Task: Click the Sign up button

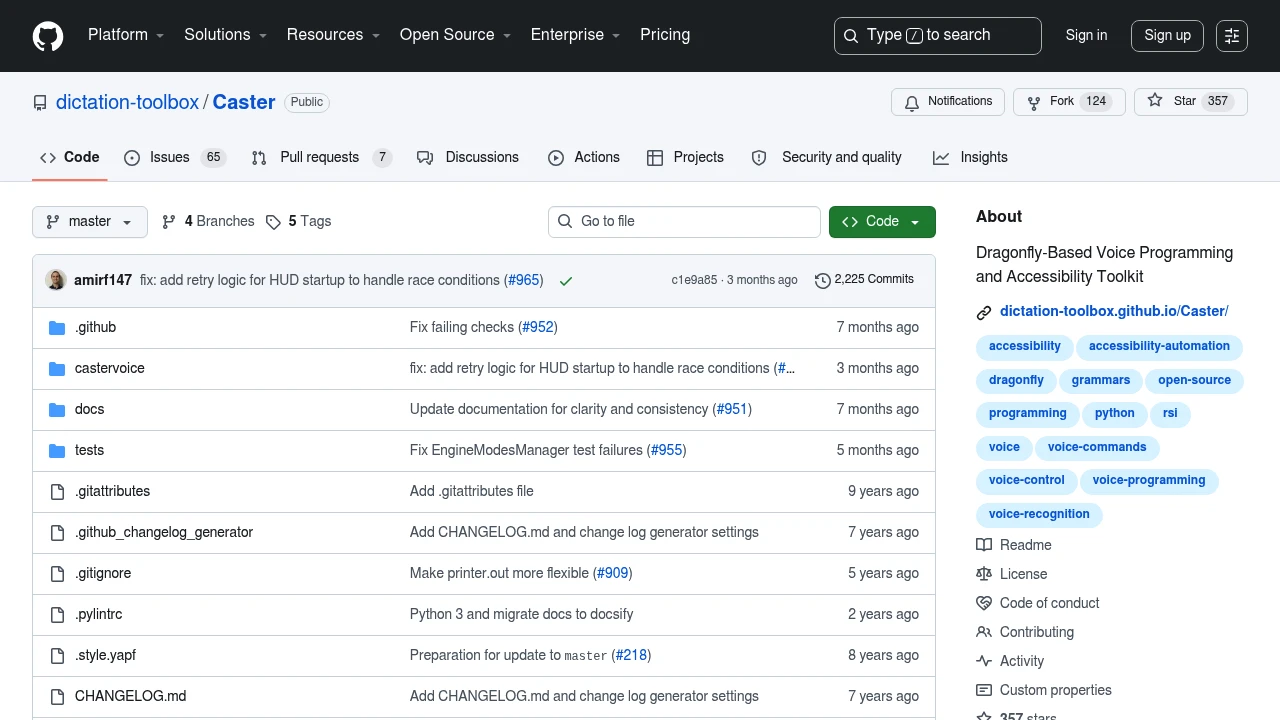Action: click(1167, 36)
